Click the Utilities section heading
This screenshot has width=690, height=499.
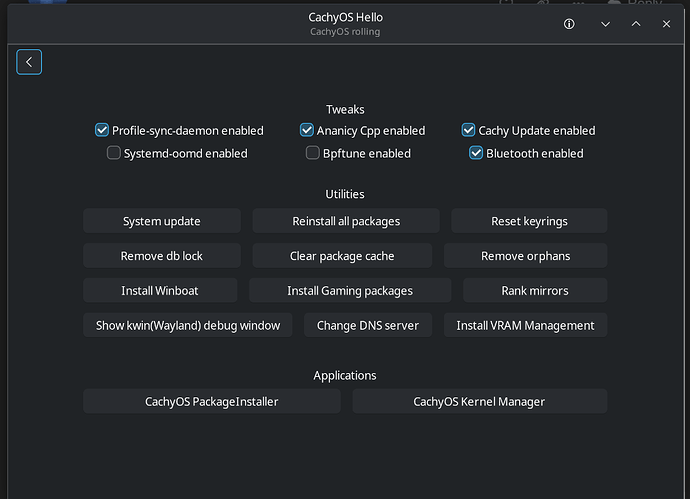(345, 194)
